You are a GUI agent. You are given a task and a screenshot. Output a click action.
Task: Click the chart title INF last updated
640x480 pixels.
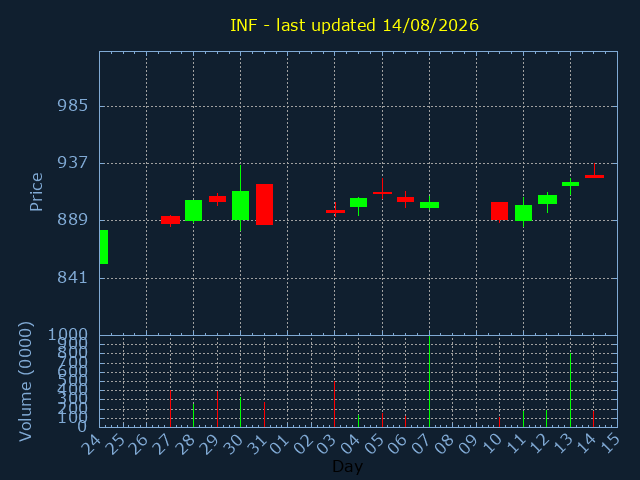[x=354, y=25]
